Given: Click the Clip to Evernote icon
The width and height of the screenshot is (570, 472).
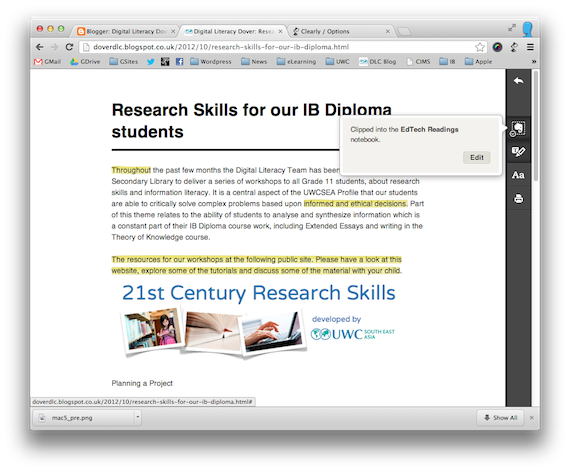Looking at the screenshot, I should (518, 128).
